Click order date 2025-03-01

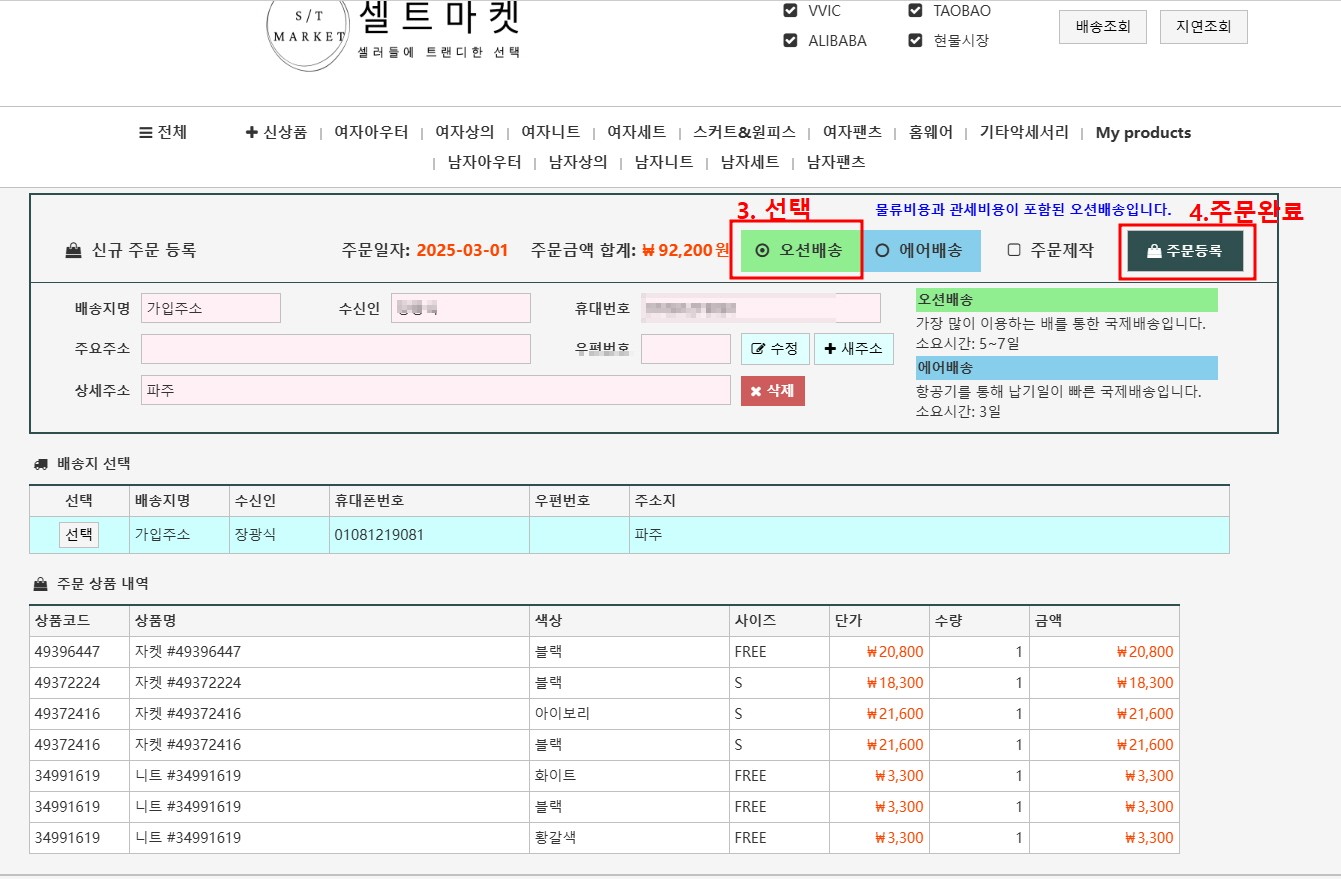pyautogui.click(x=463, y=250)
